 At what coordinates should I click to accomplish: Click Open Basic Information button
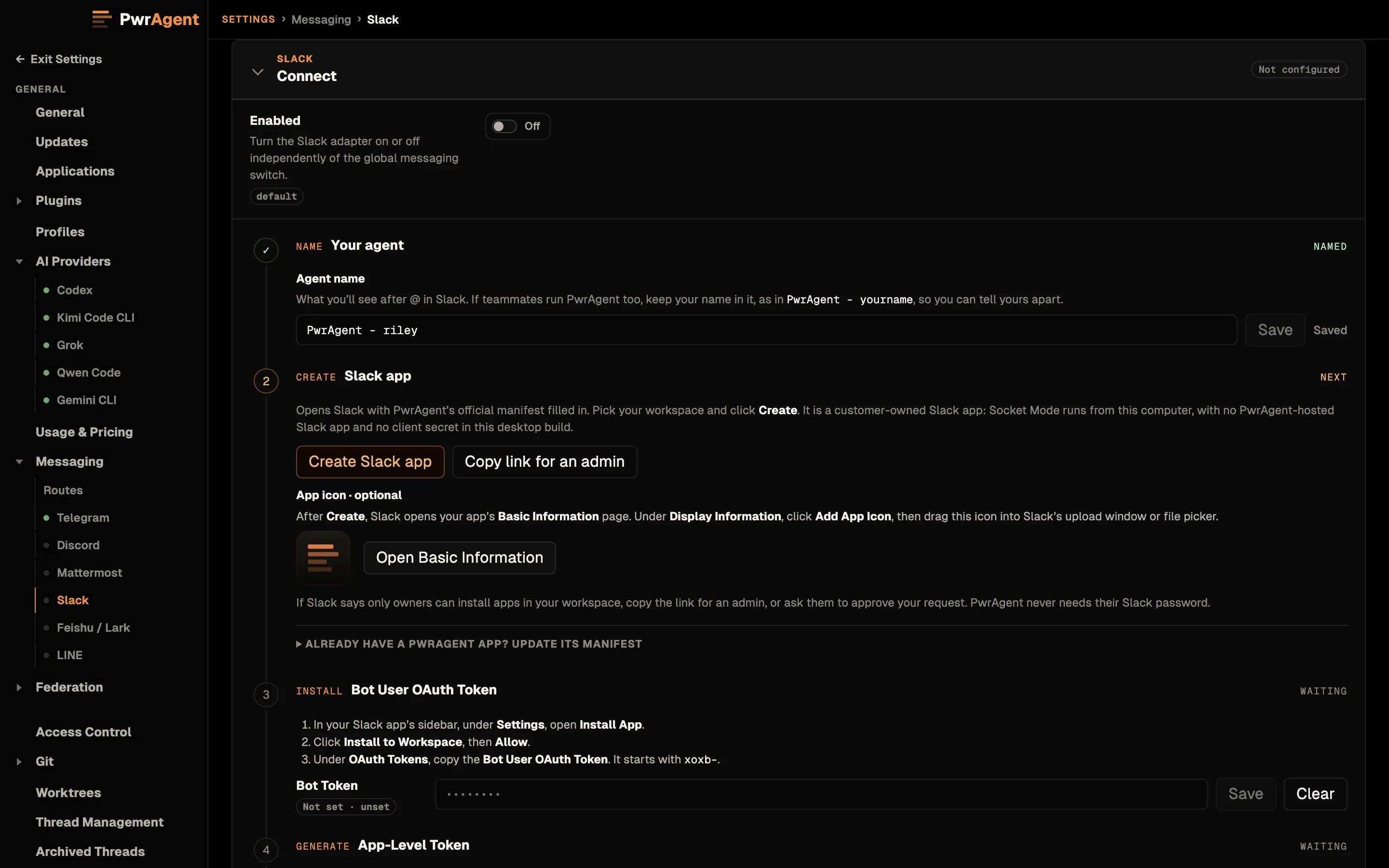click(x=460, y=557)
